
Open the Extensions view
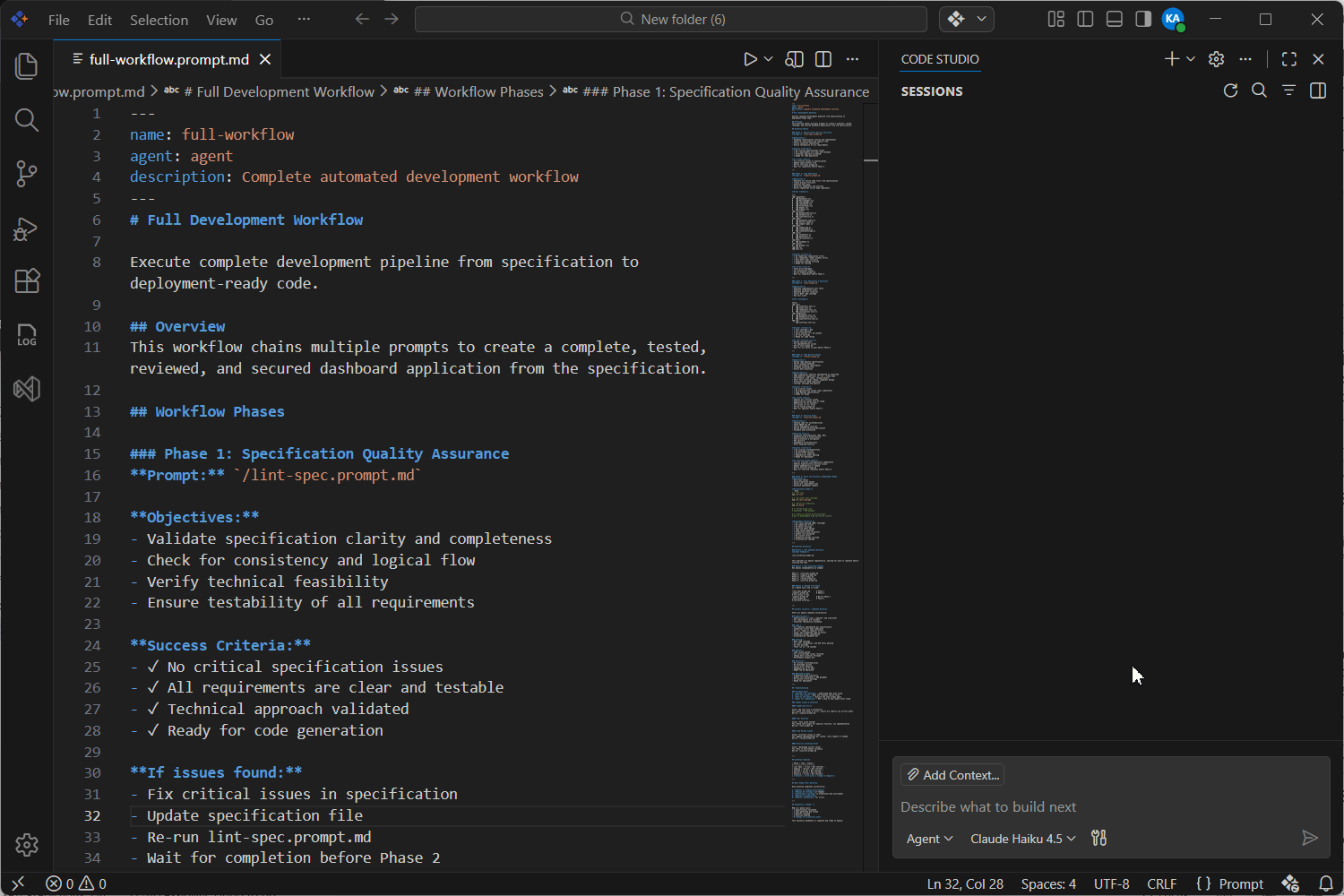coord(26,281)
